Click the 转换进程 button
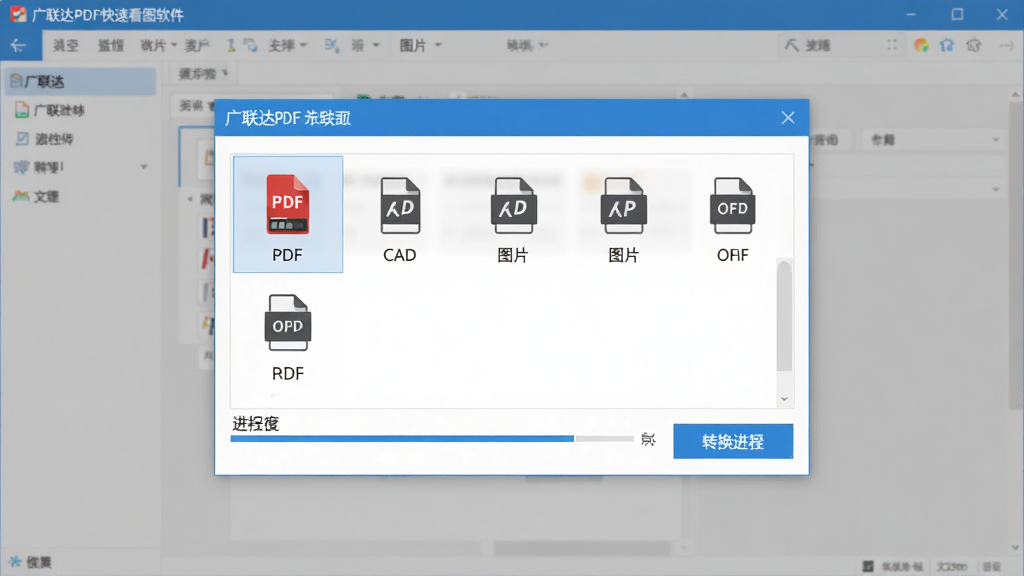 [733, 441]
